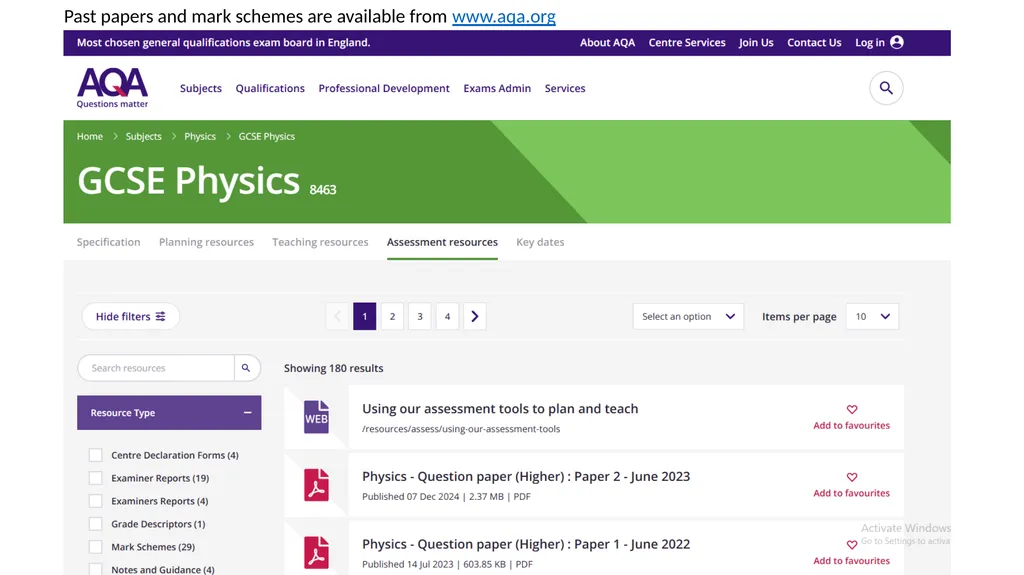The image size is (1024, 575).
Task: Click Add to favourites for Paper 1 June 2022
Action: pos(852,561)
